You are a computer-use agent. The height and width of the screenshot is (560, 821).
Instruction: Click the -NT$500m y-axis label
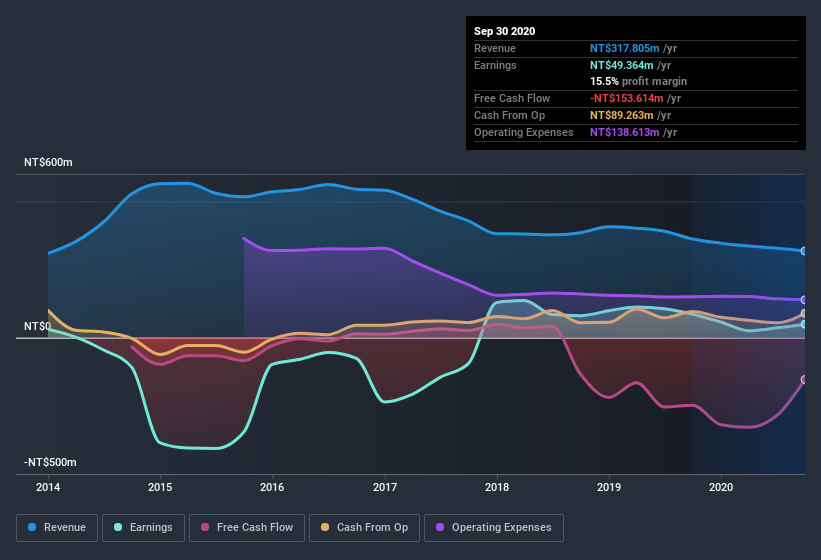tap(50, 462)
